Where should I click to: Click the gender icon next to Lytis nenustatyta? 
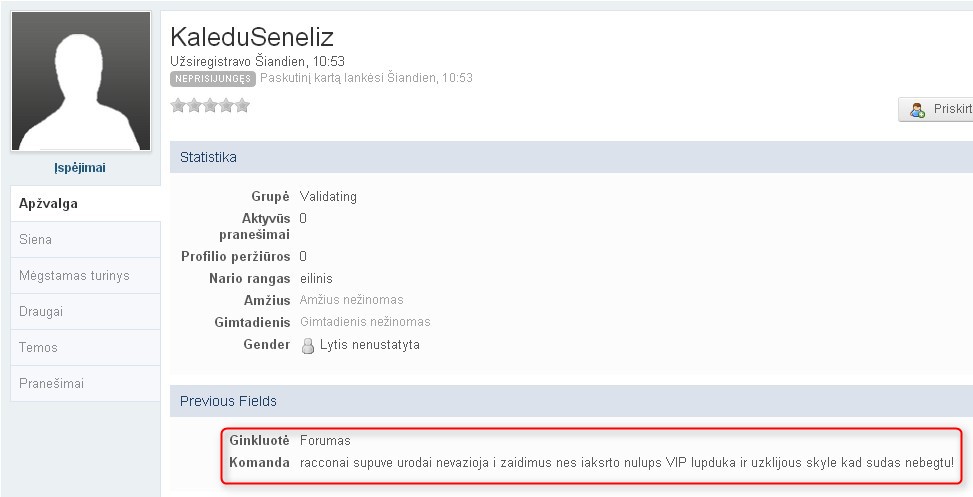coord(308,346)
